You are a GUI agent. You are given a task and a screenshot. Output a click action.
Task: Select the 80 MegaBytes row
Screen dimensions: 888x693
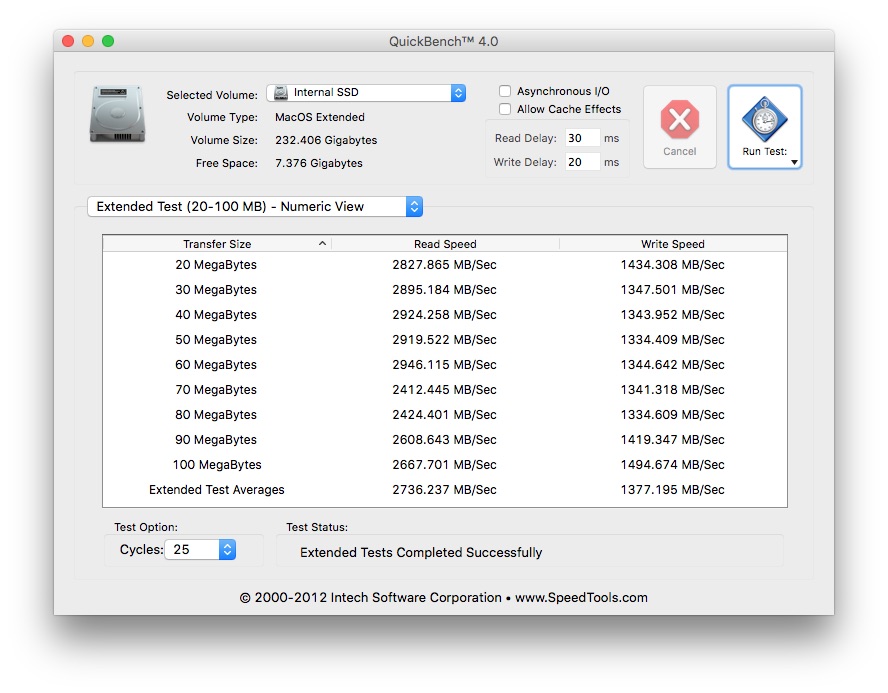click(445, 414)
